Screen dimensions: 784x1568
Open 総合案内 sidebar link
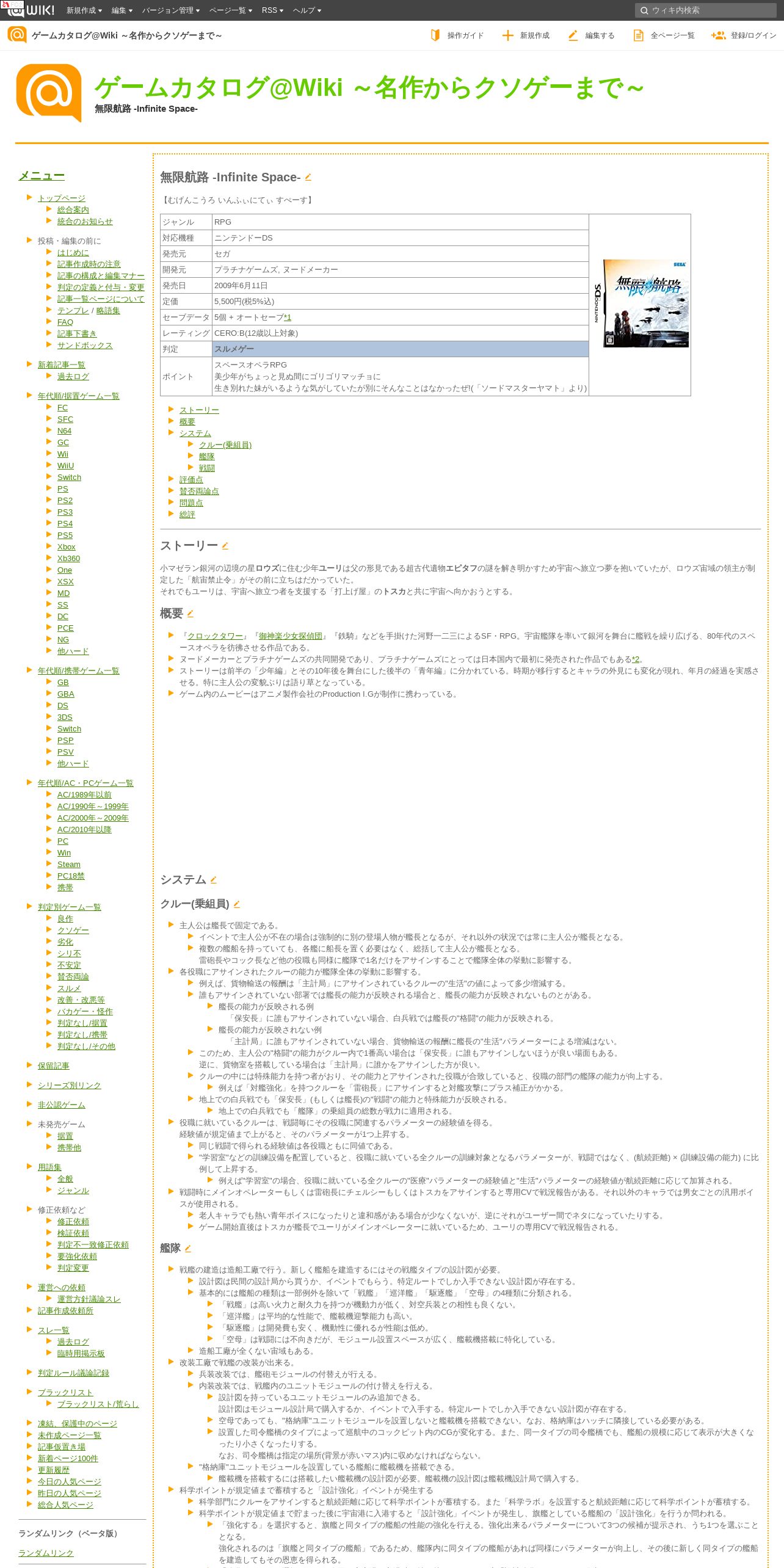(73, 209)
